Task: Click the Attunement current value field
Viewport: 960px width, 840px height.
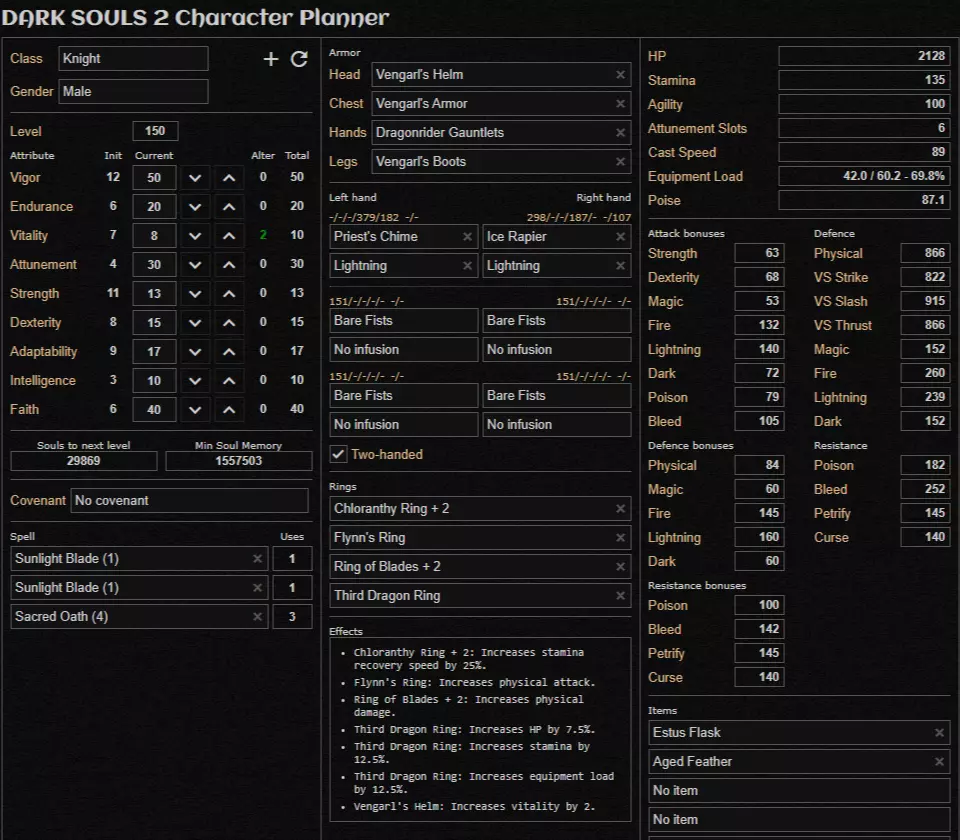Action: point(154,264)
